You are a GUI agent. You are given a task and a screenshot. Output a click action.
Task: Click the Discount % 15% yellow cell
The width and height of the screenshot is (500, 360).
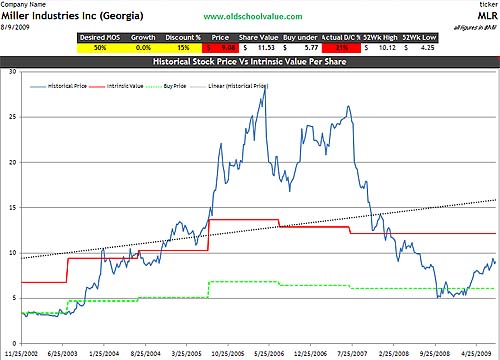(x=183, y=48)
